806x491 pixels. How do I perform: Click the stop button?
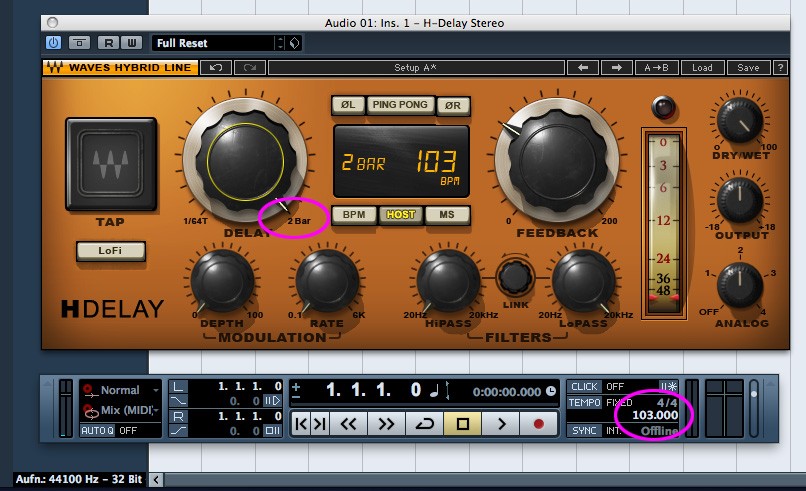[x=463, y=424]
